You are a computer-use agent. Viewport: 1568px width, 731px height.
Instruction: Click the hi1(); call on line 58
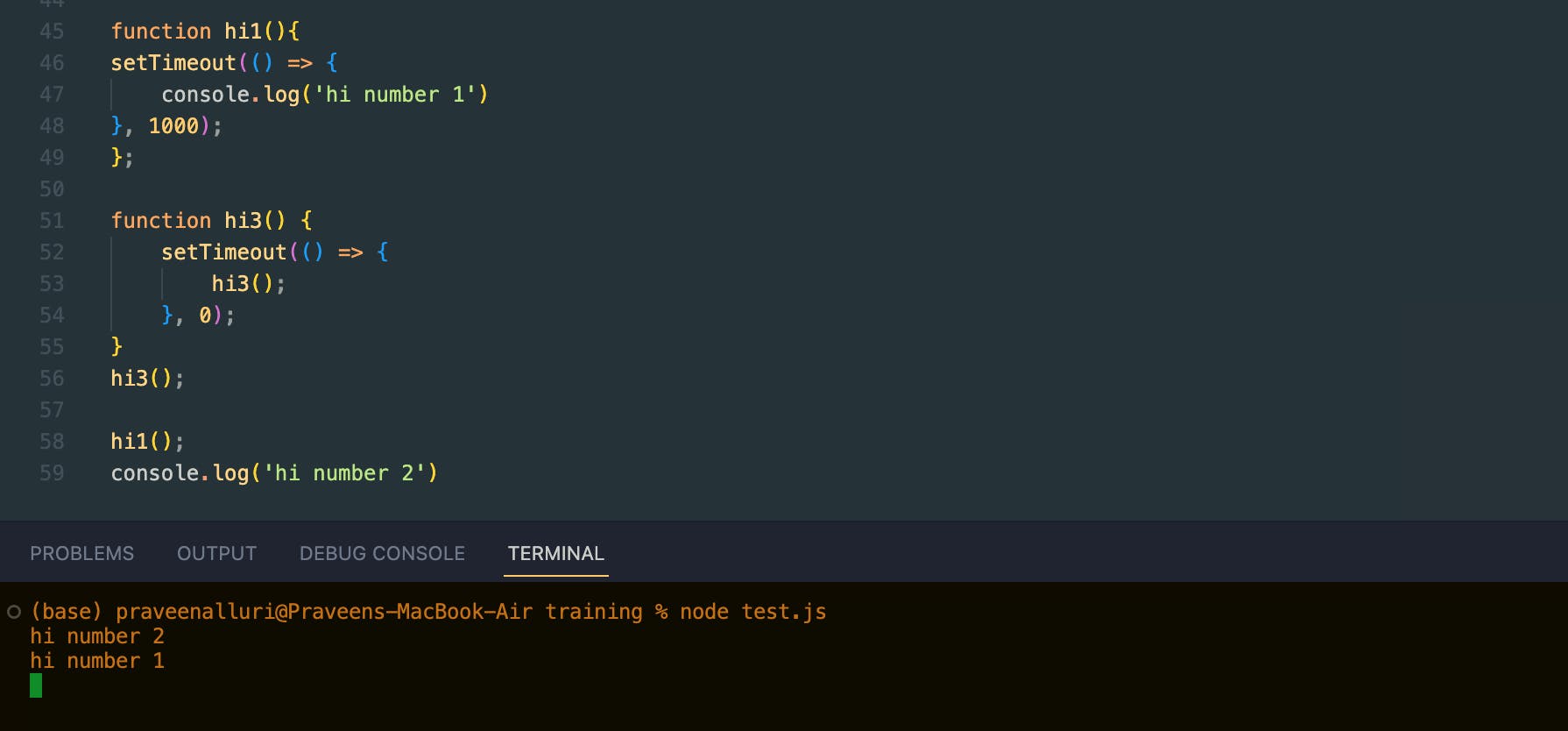click(x=147, y=442)
